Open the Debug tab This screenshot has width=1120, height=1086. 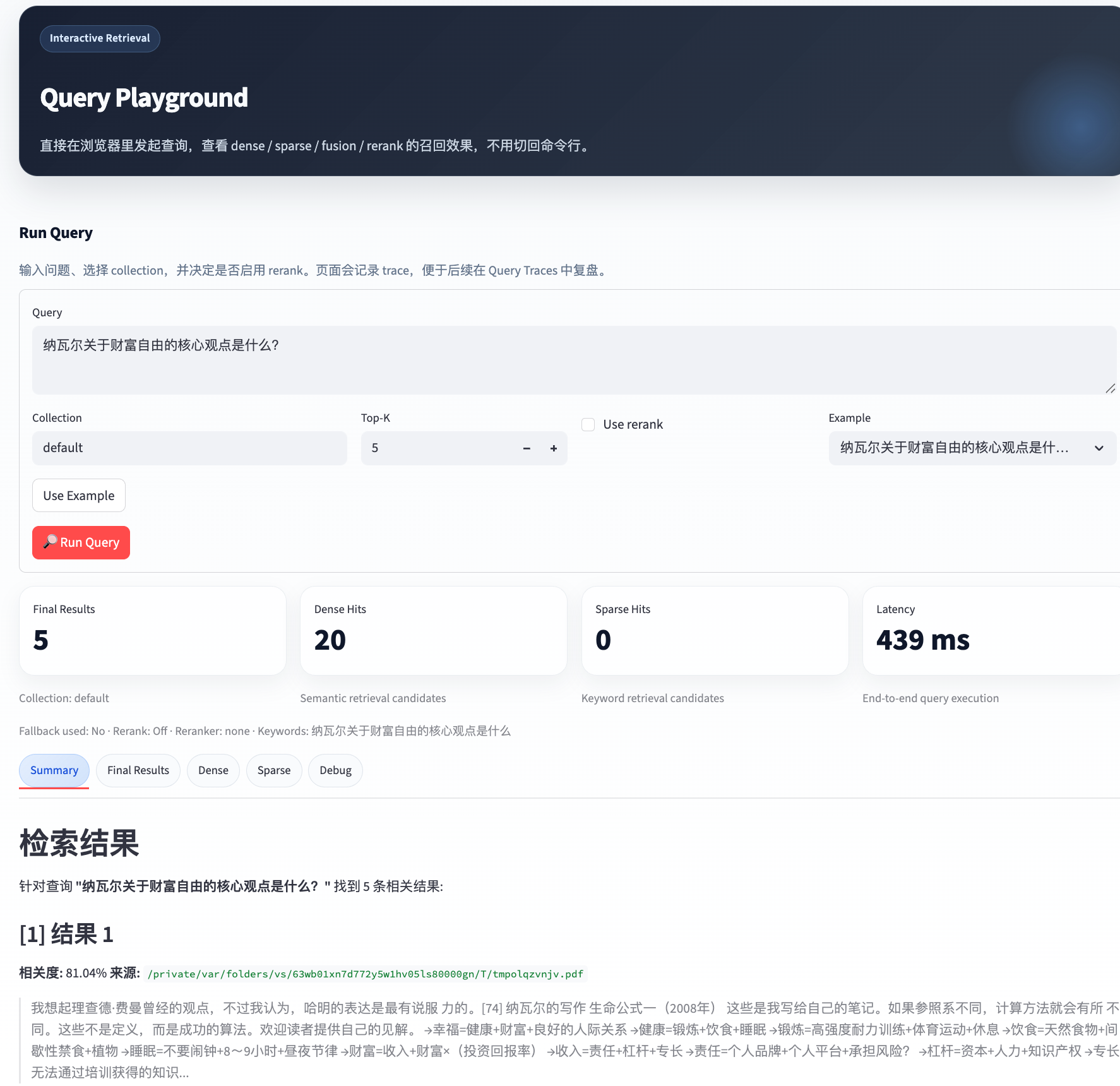pos(335,770)
